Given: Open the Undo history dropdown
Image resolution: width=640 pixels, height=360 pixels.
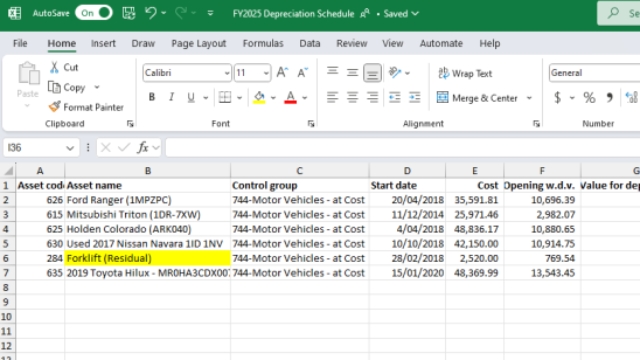Looking at the screenshot, I should pos(164,13).
